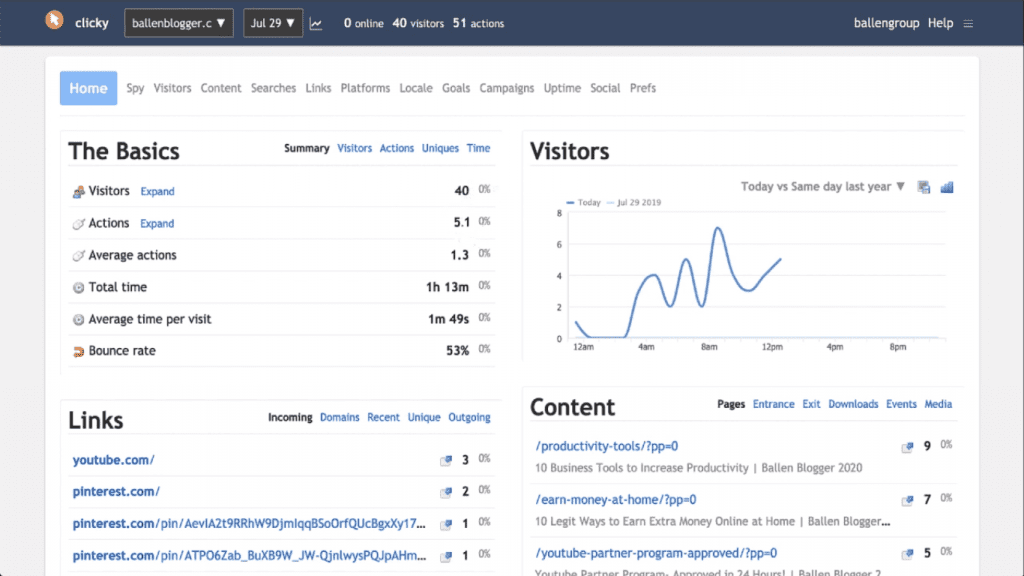Expand the Visitors row in The Basics
This screenshot has height=576, width=1024.
[157, 191]
